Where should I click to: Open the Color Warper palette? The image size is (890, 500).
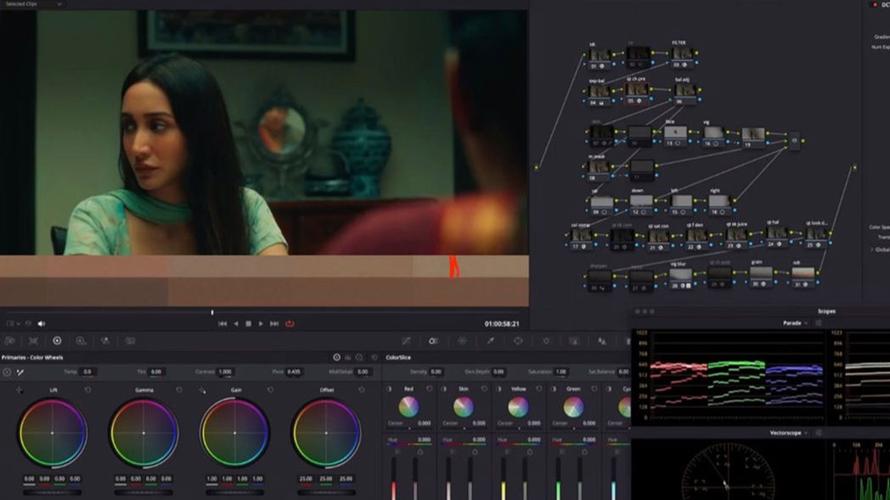pos(462,341)
